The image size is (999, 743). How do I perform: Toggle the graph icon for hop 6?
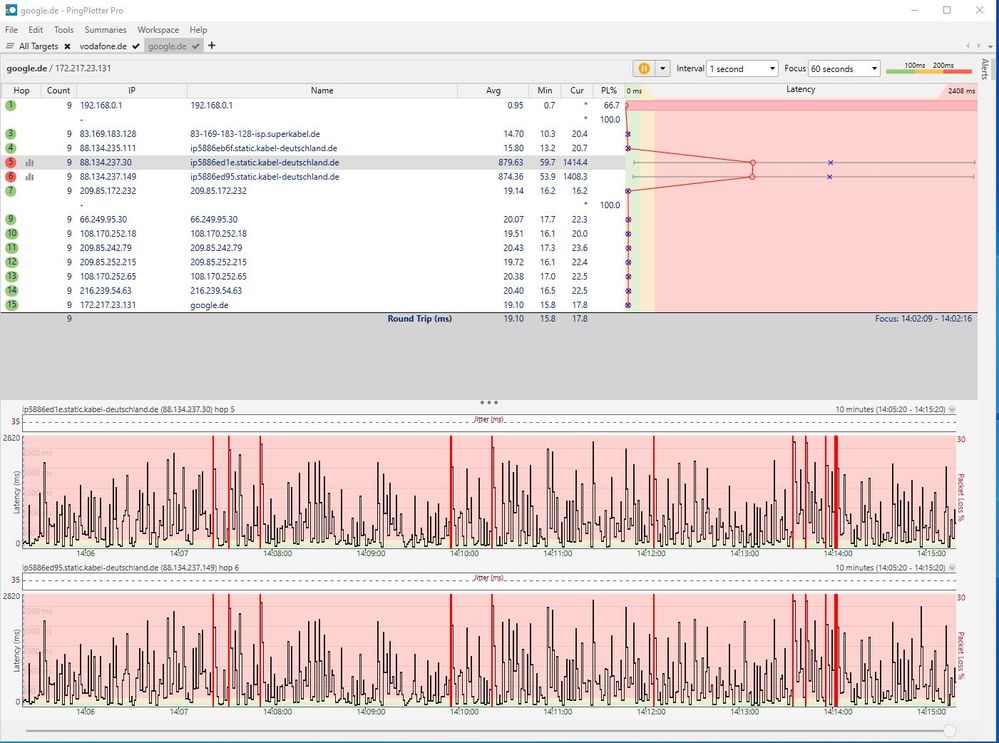[x=29, y=177]
